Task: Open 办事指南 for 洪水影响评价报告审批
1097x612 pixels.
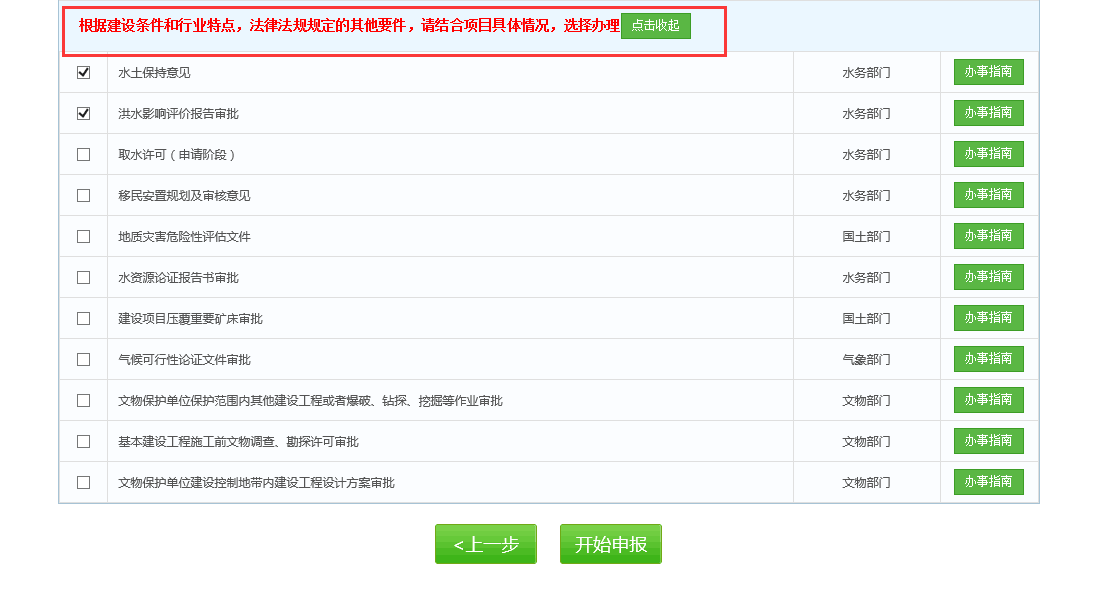Action: point(988,113)
